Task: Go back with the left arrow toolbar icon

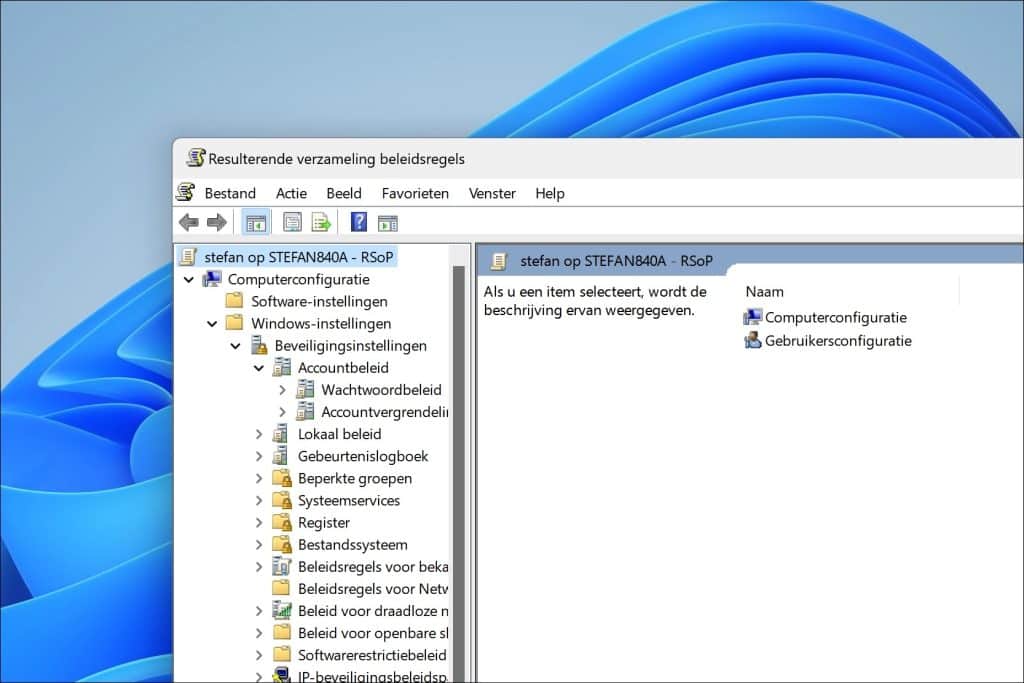Action: 189,223
